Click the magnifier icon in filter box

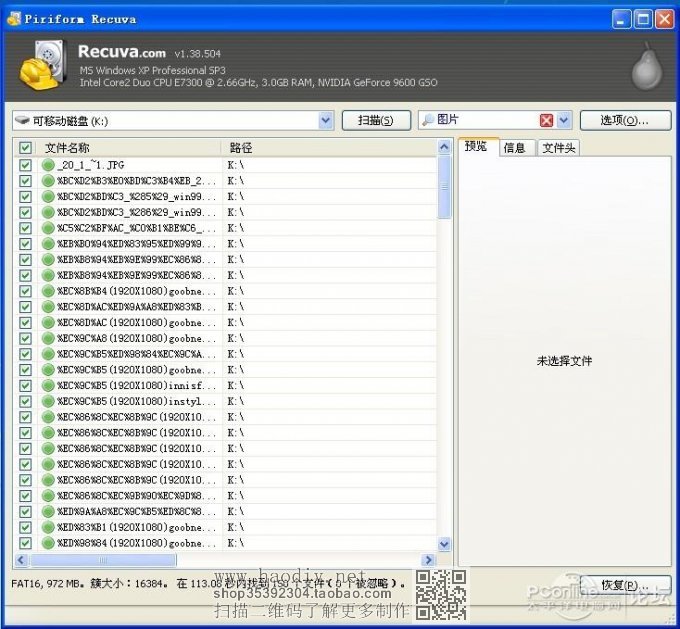point(428,120)
